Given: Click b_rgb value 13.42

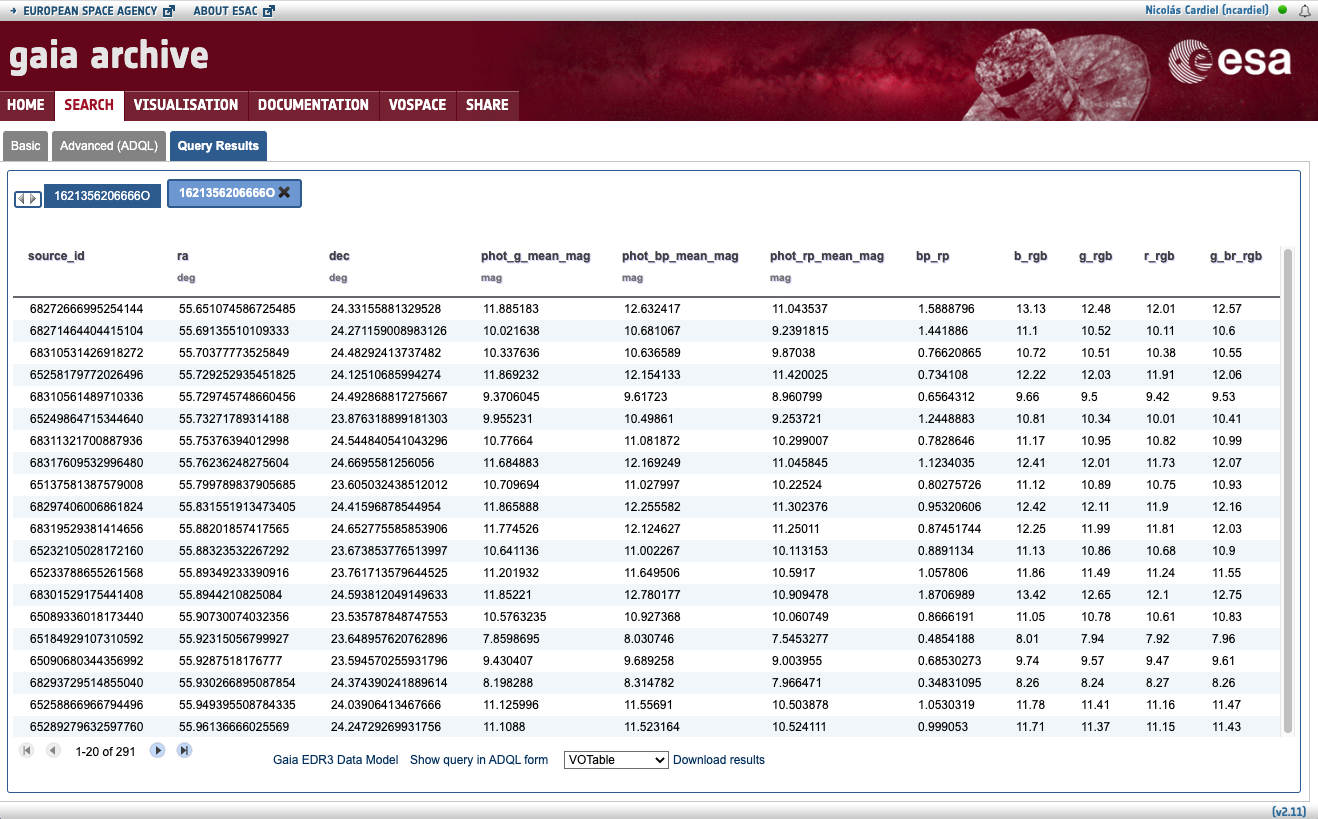Looking at the screenshot, I should coord(1031,595).
